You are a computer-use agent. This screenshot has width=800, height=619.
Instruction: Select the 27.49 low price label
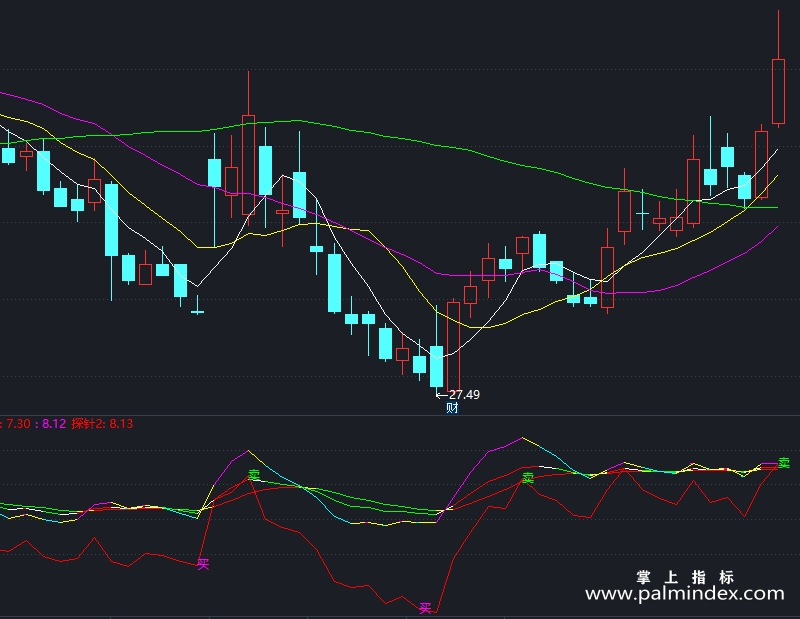(x=464, y=394)
